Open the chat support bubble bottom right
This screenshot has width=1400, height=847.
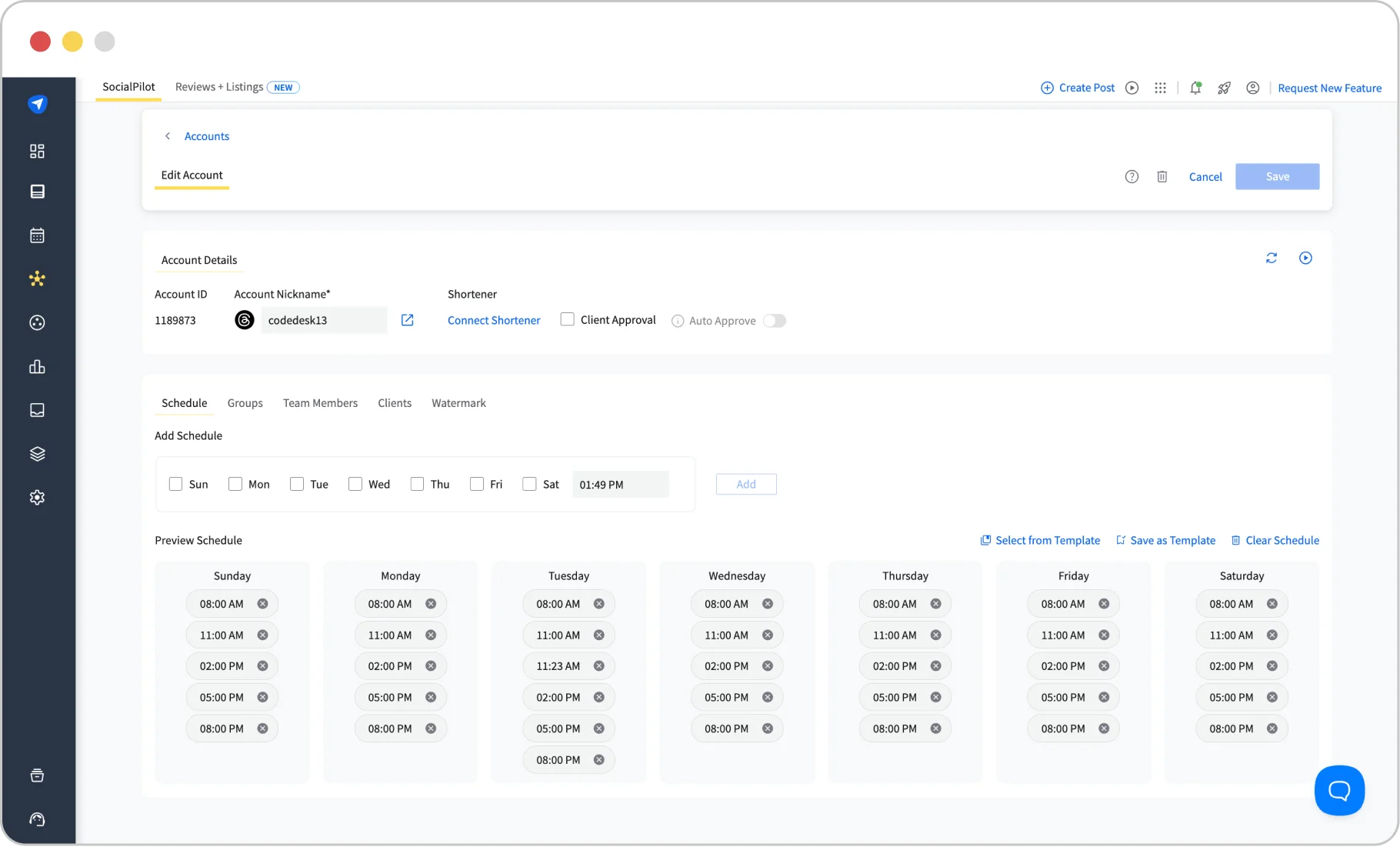1339,790
